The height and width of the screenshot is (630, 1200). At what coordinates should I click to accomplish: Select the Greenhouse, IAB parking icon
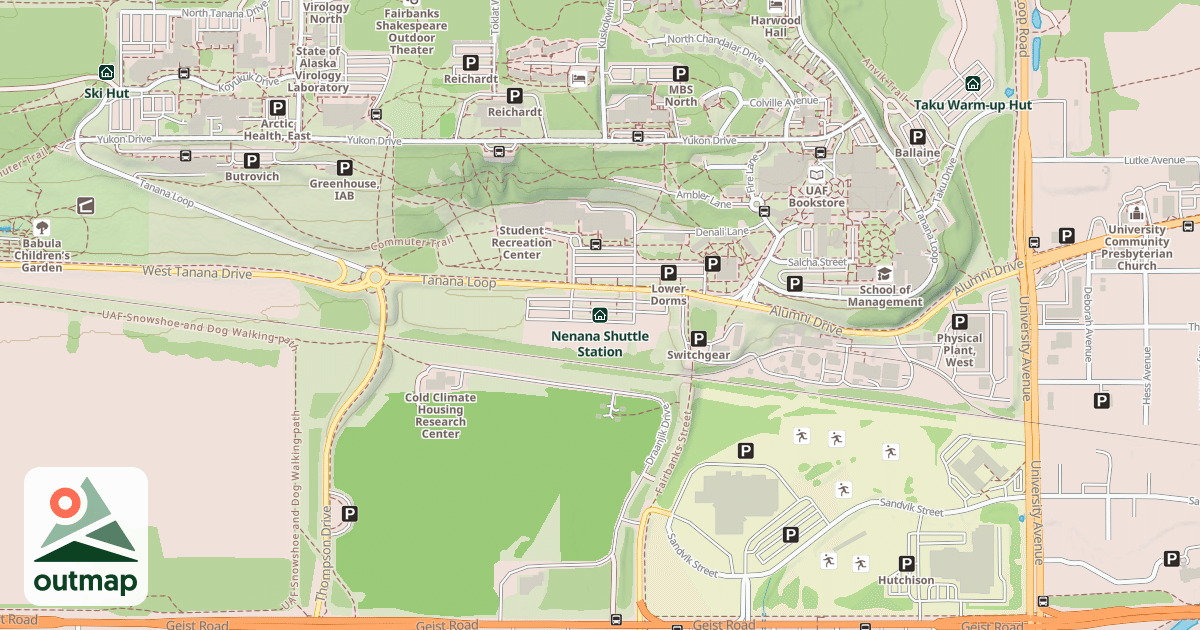345,167
